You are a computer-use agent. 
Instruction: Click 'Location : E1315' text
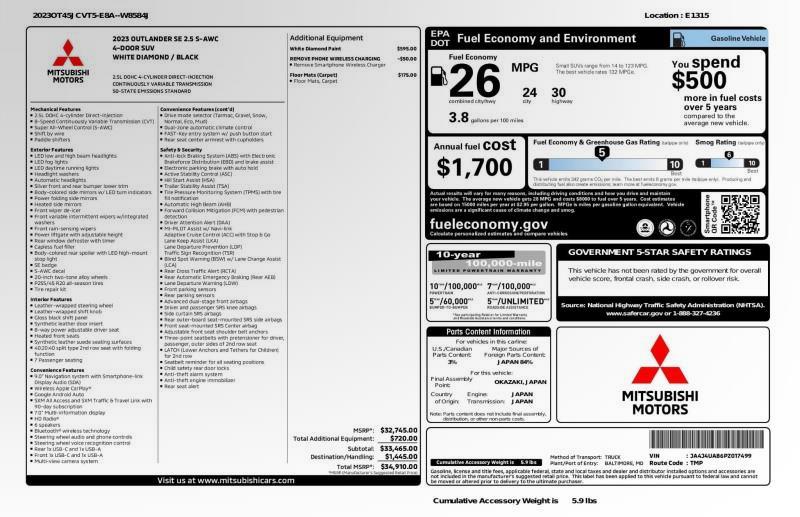coord(677,15)
